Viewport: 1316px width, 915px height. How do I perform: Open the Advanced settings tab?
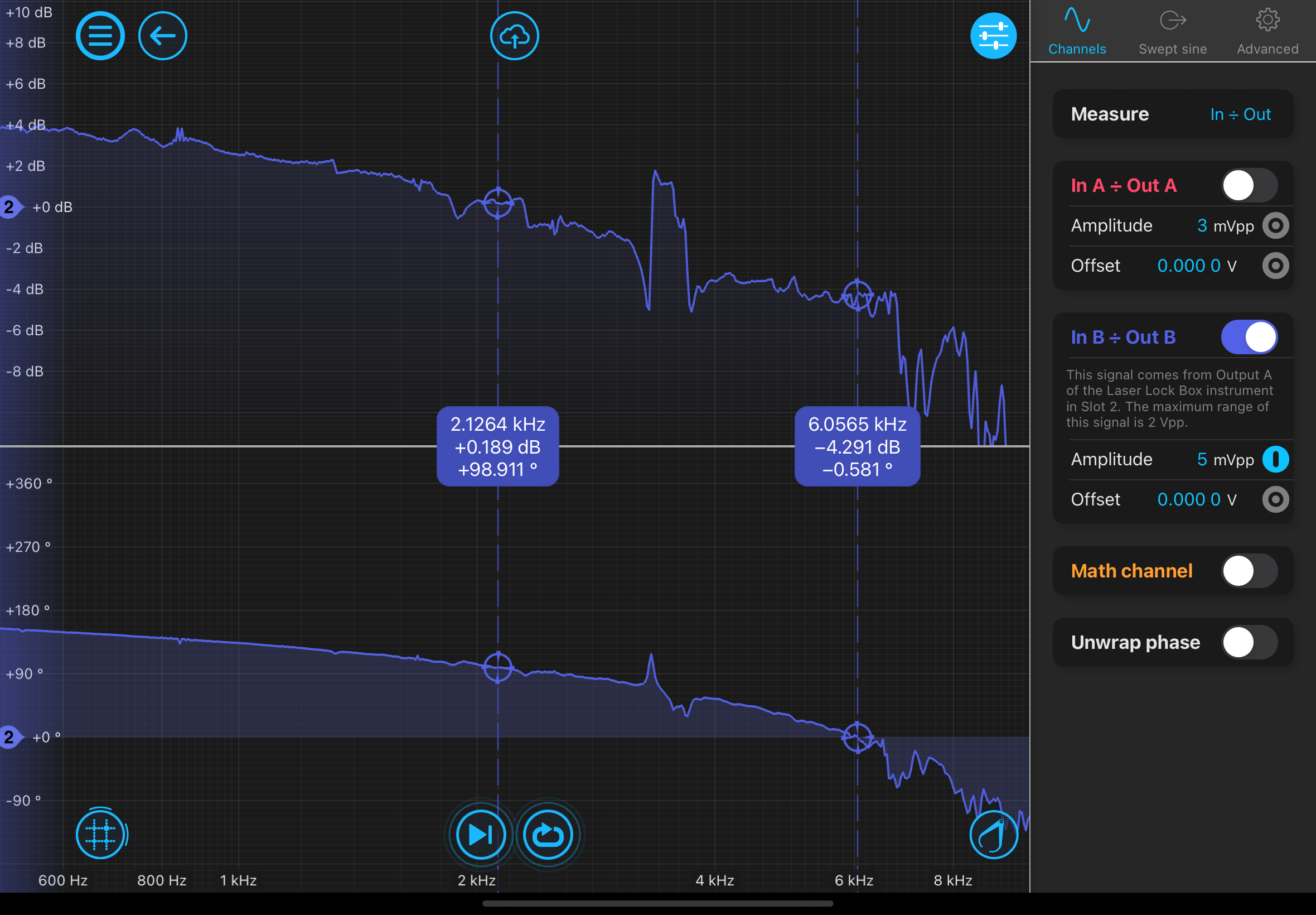pyautogui.click(x=1267, y=32)
